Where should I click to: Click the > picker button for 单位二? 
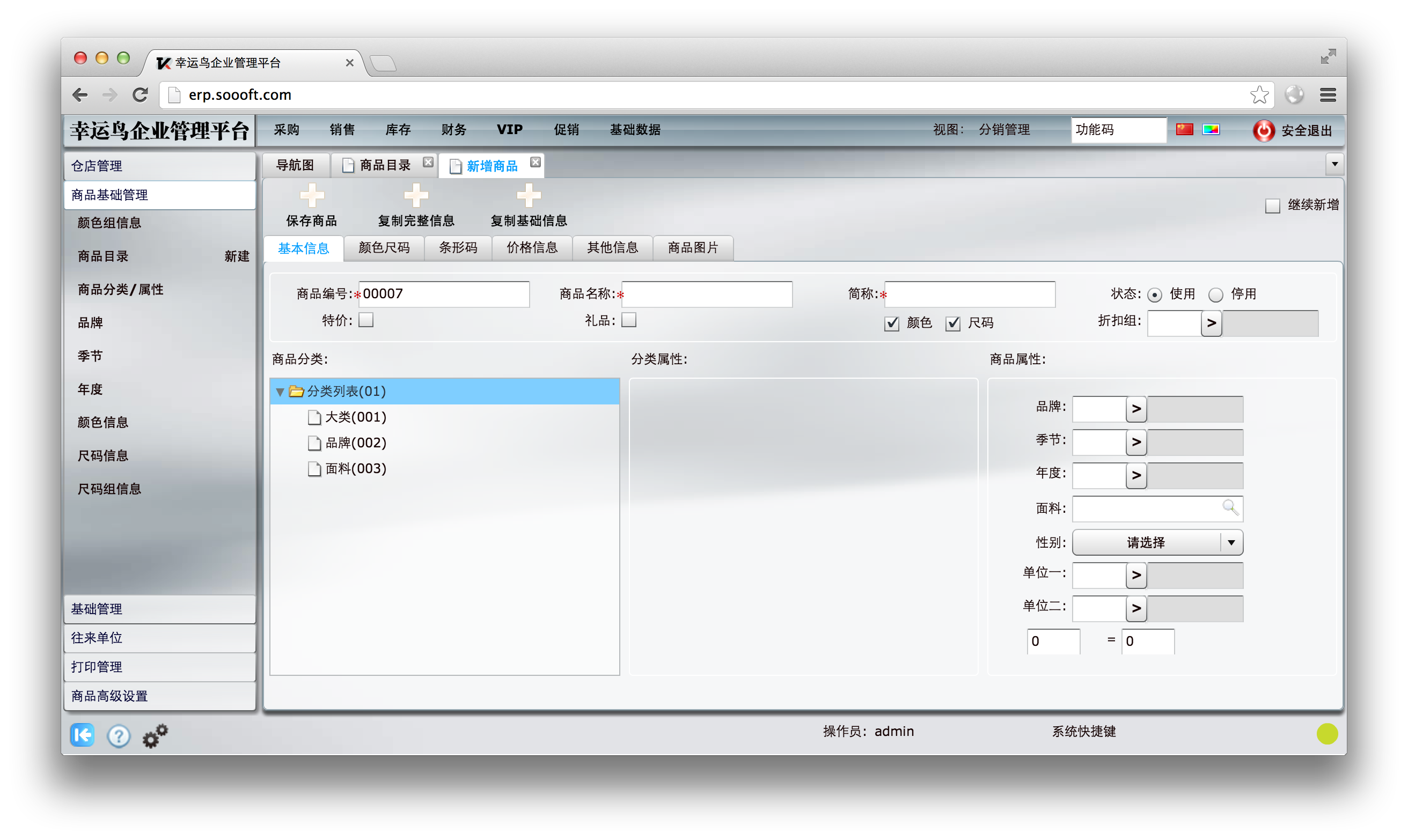pos(1136,609)
